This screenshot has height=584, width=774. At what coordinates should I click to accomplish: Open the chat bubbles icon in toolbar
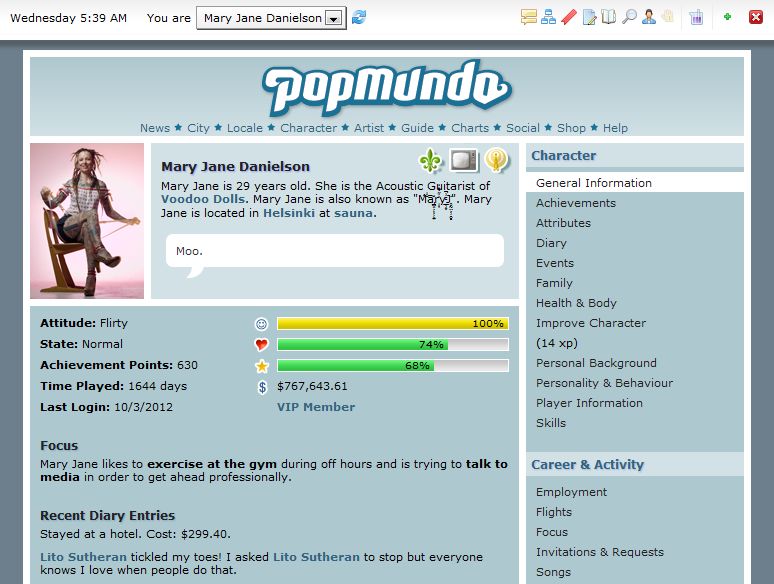[x=528, y=17]
